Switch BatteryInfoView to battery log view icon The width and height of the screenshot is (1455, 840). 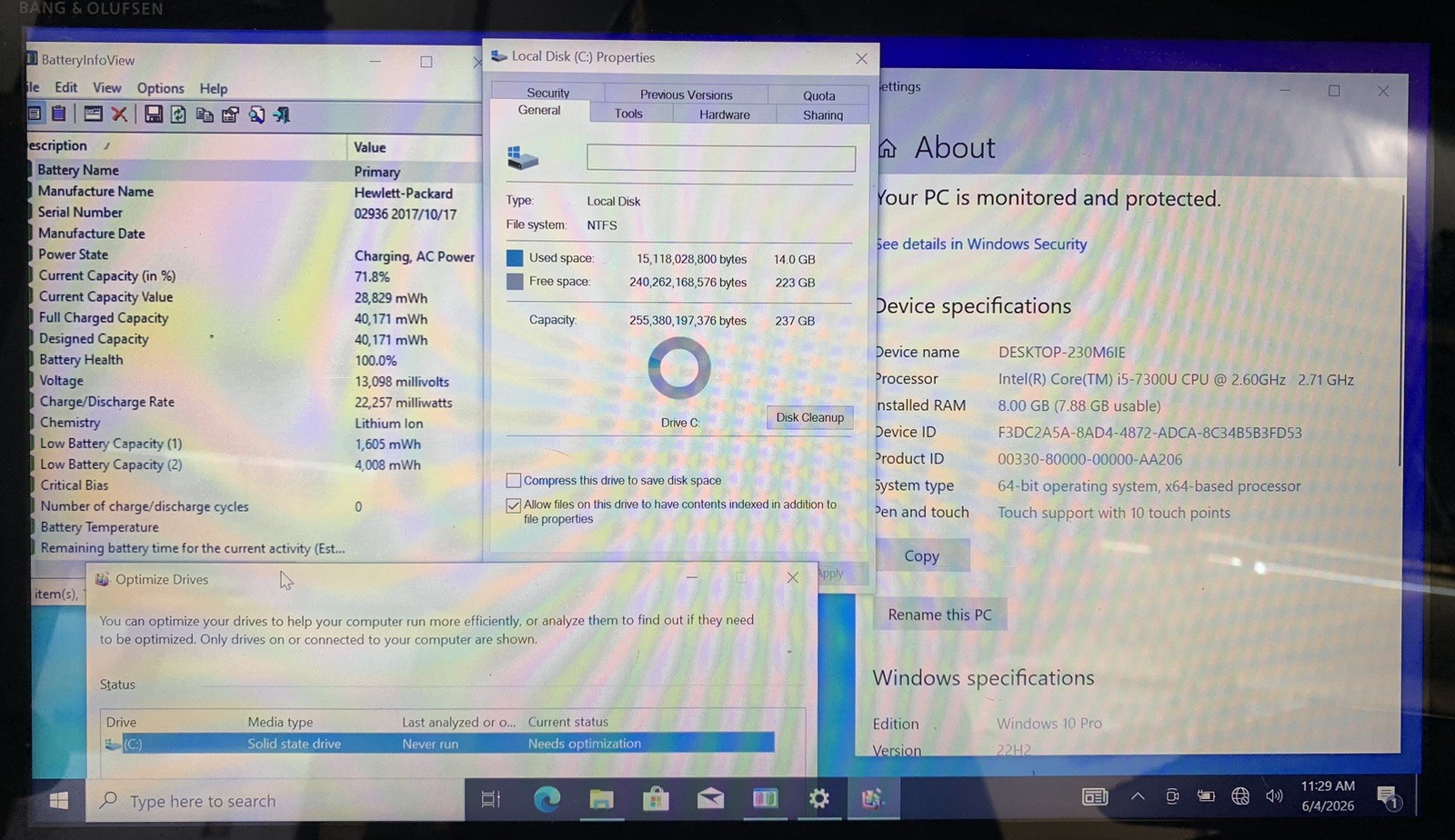[59, 114]
